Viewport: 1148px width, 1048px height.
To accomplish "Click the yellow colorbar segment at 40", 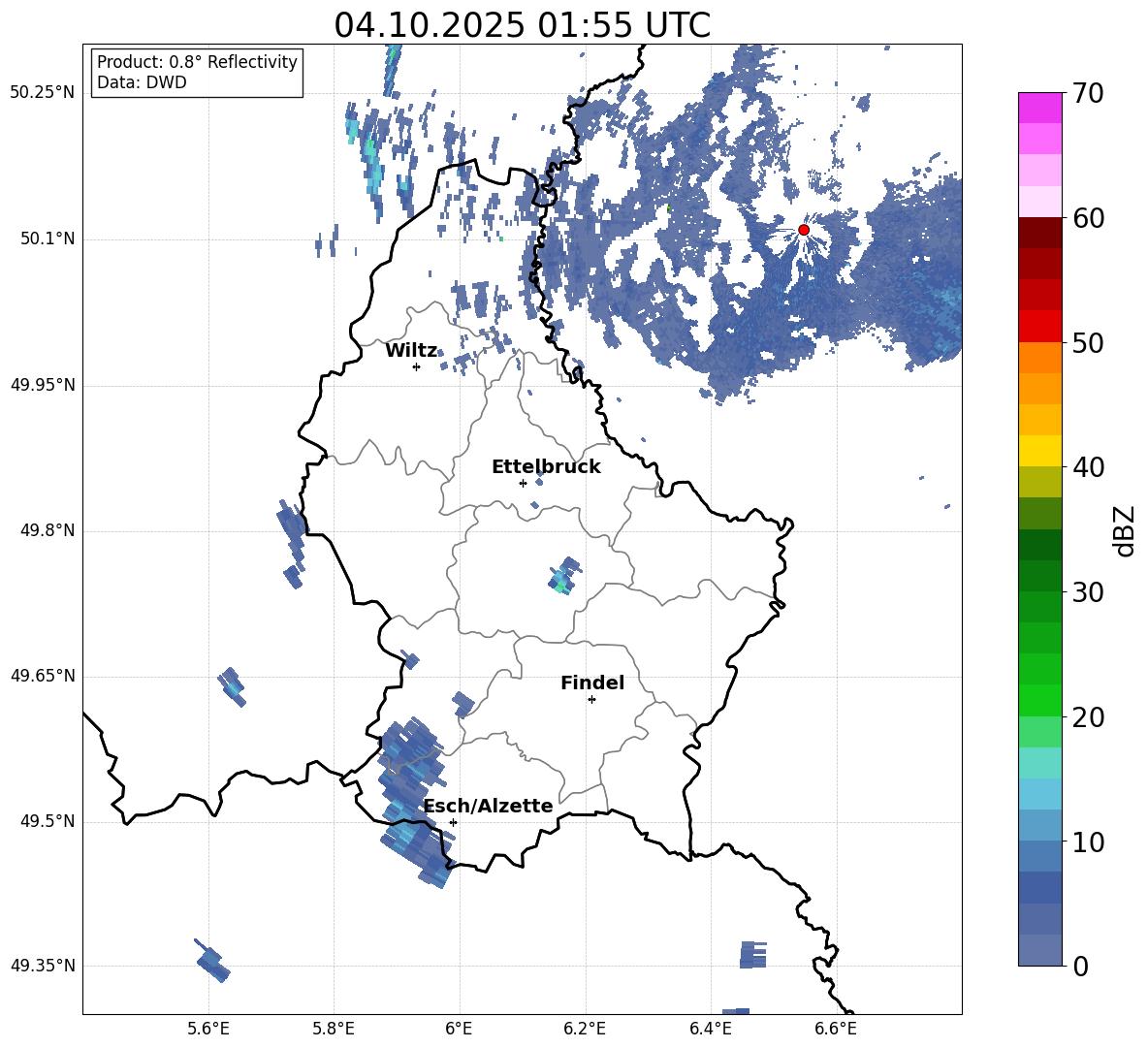I will 1039,451.
